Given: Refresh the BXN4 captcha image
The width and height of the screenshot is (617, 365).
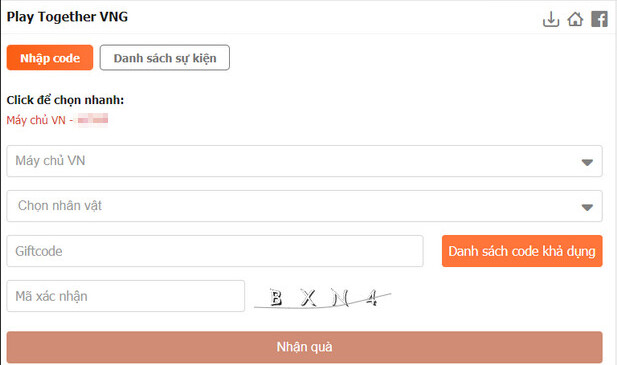Looking at the screenshot, I should 323,298.
